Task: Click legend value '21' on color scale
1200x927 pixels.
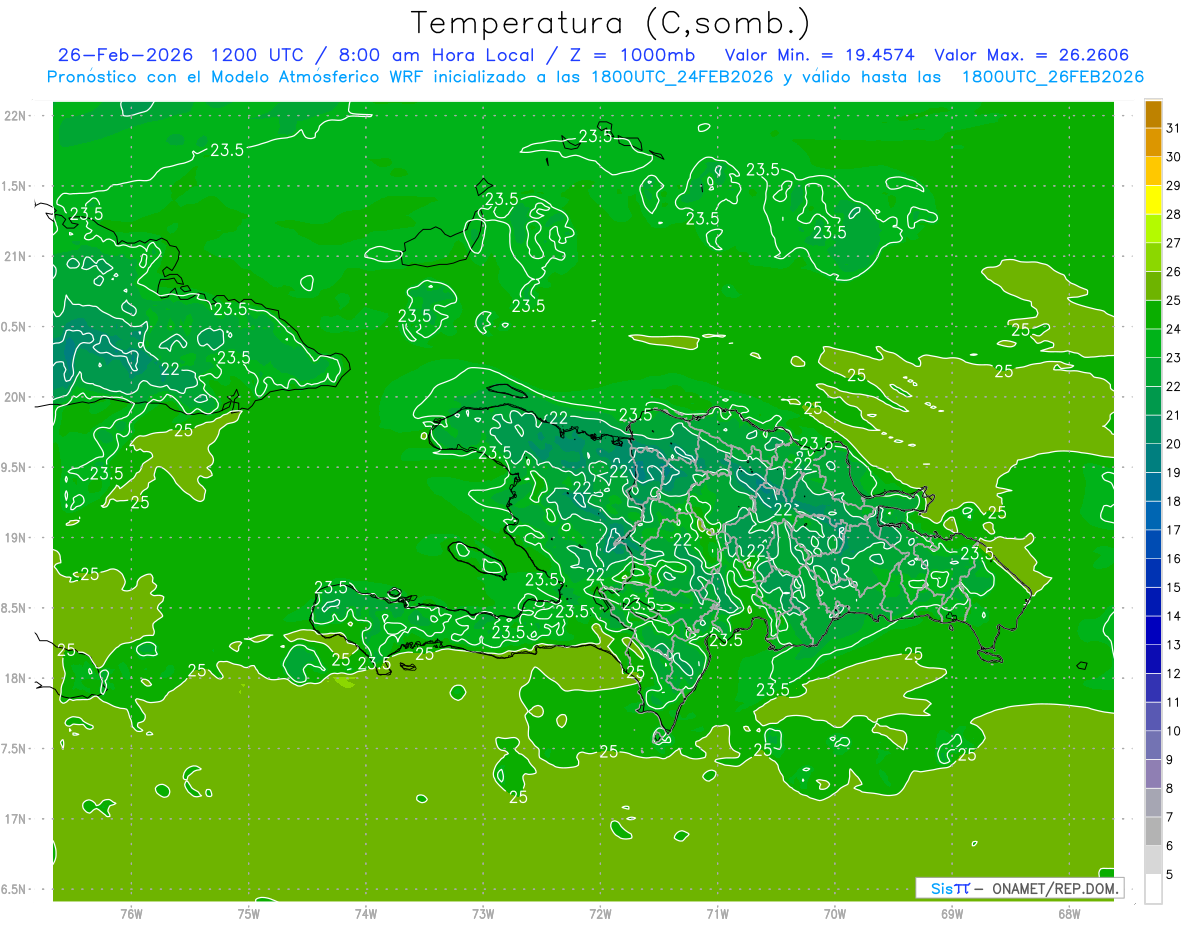Action: [1174, 415]
